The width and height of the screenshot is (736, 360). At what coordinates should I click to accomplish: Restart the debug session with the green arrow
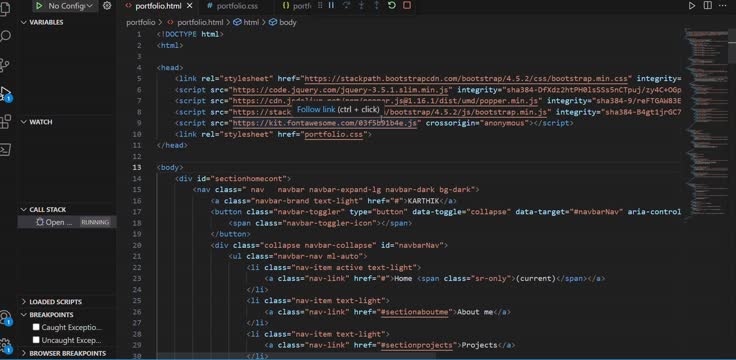pos(391,5)
